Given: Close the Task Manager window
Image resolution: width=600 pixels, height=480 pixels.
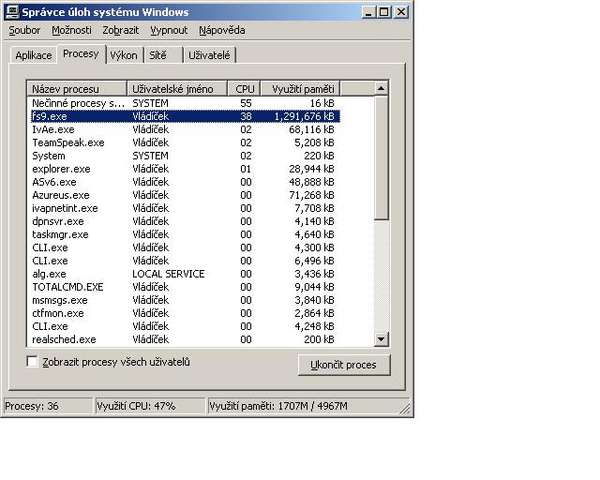Looking at the screenshot, I should [401, 12].
